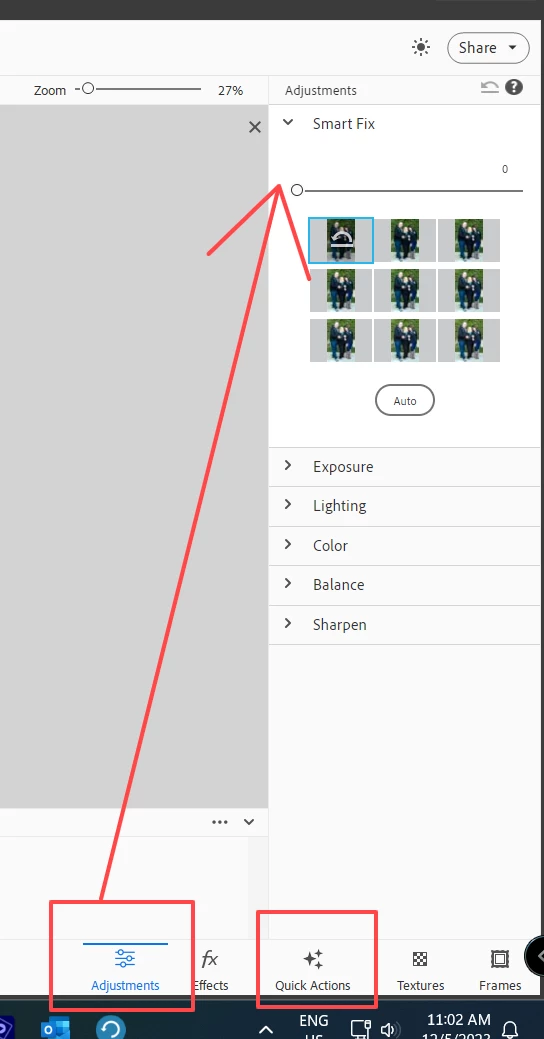Open the Share dropdown menu
Viewport: 544px width, 1039px height.
488,48
